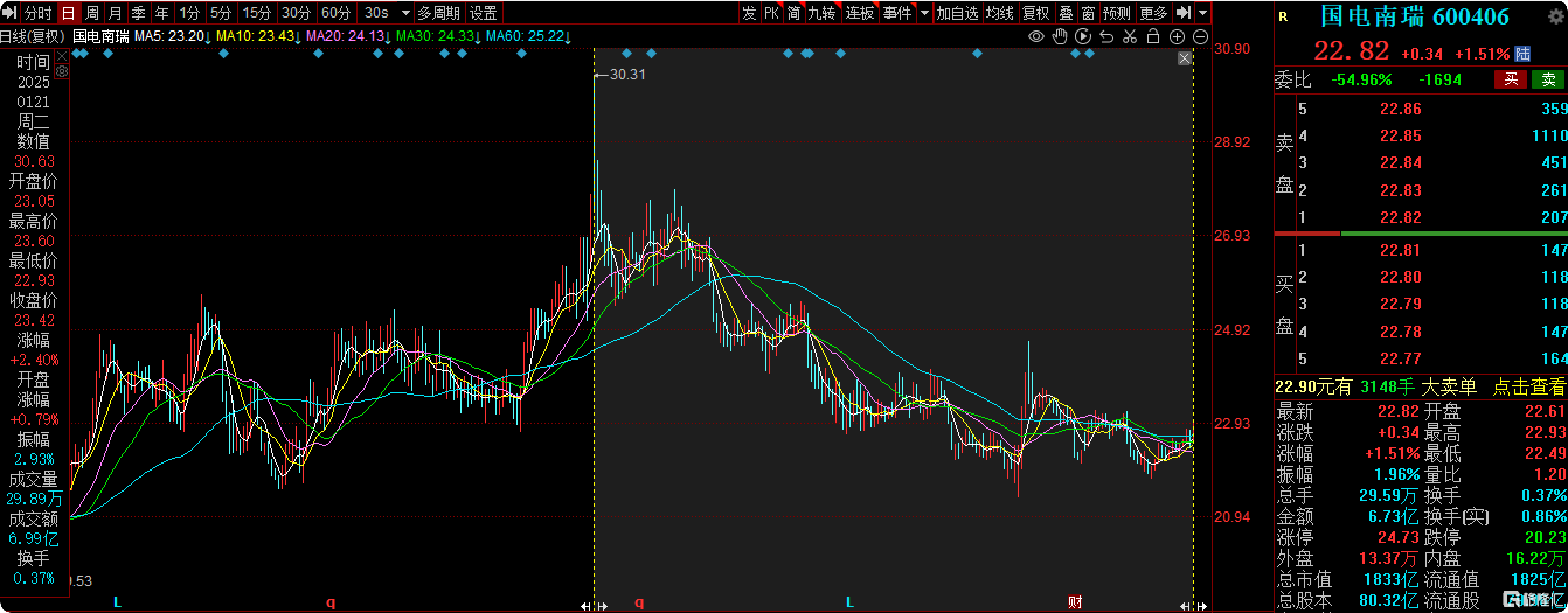This screenshot has height=613, width=1568.
Task: Click 预测 forecast button
Action: click(x=1116, y=13)
